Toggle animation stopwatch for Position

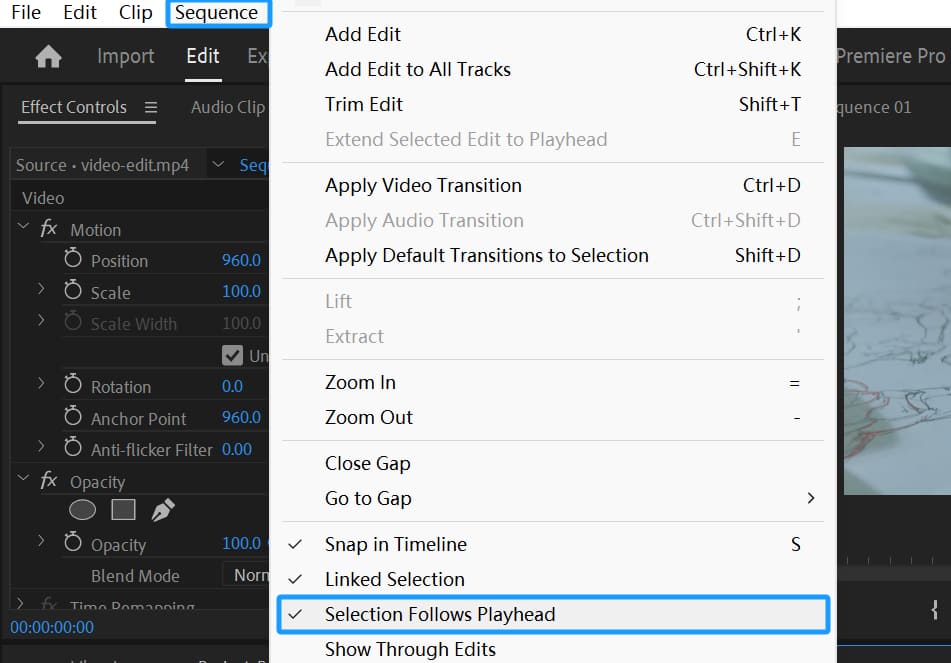73,260
